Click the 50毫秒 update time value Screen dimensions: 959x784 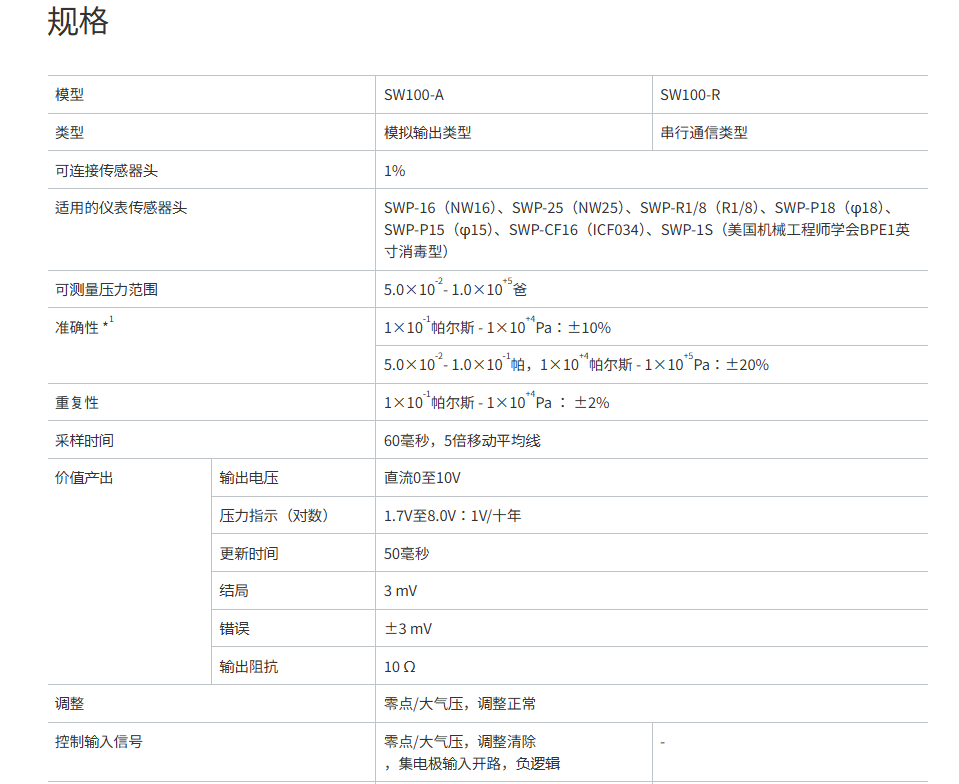tap(406, 553)
